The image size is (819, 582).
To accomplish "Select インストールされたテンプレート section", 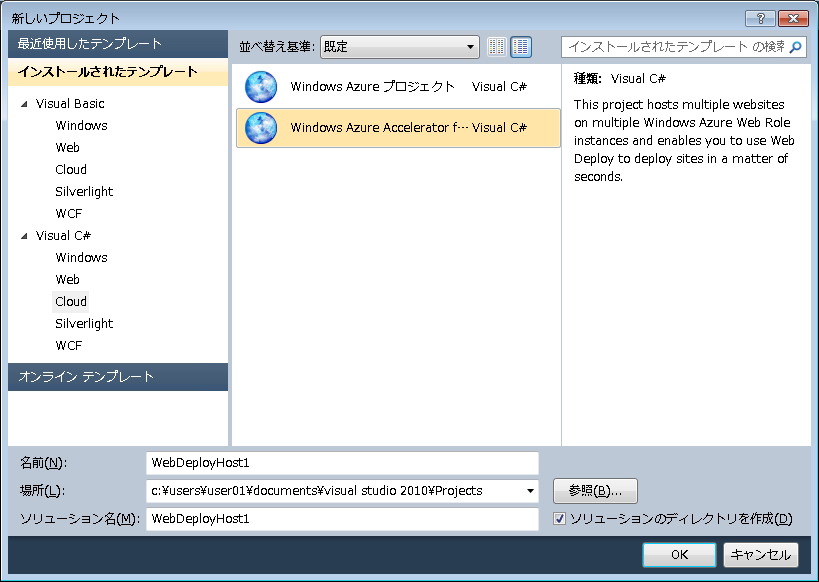I will click(118, 72).
